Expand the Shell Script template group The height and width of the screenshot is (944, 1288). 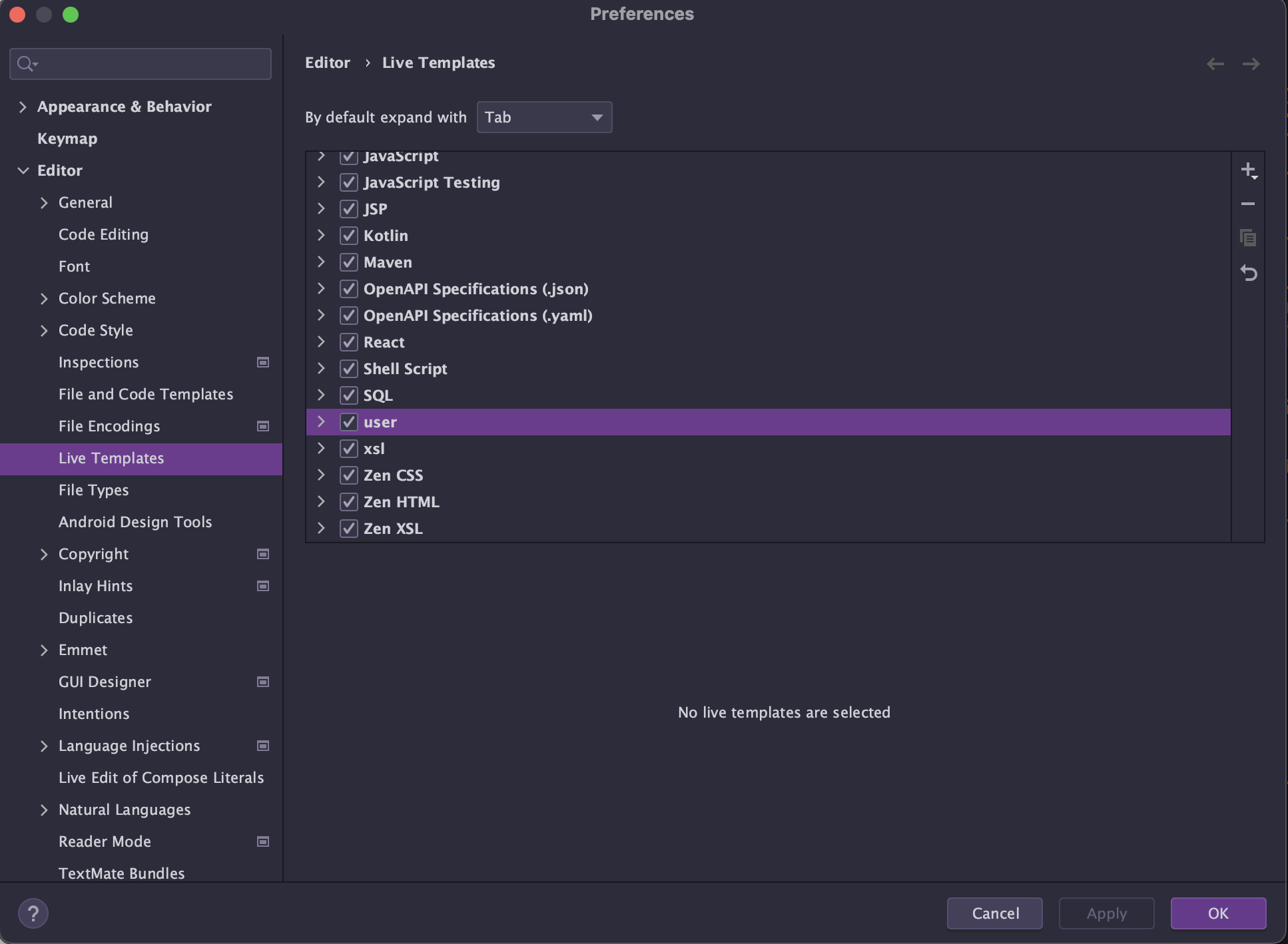point(321,368)
